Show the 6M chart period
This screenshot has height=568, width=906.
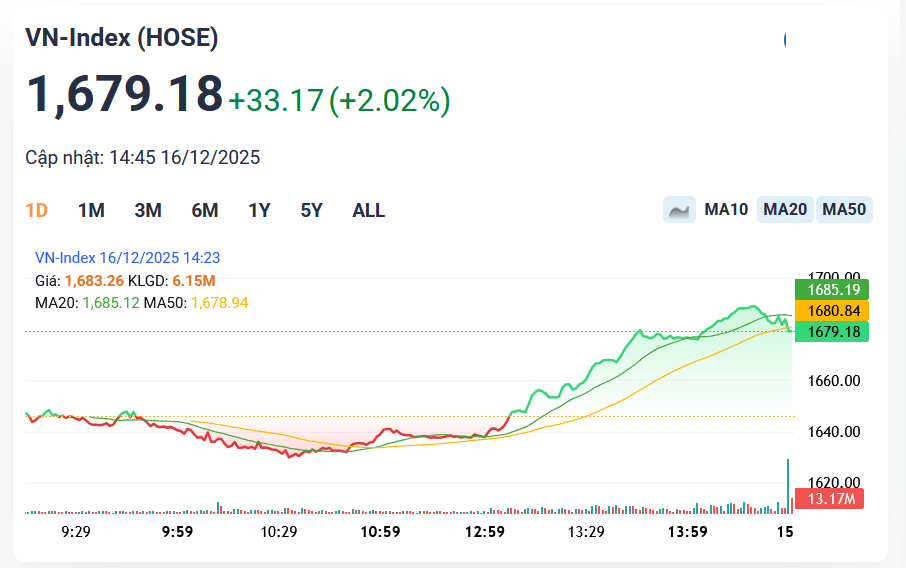click(x=205, y=210)
